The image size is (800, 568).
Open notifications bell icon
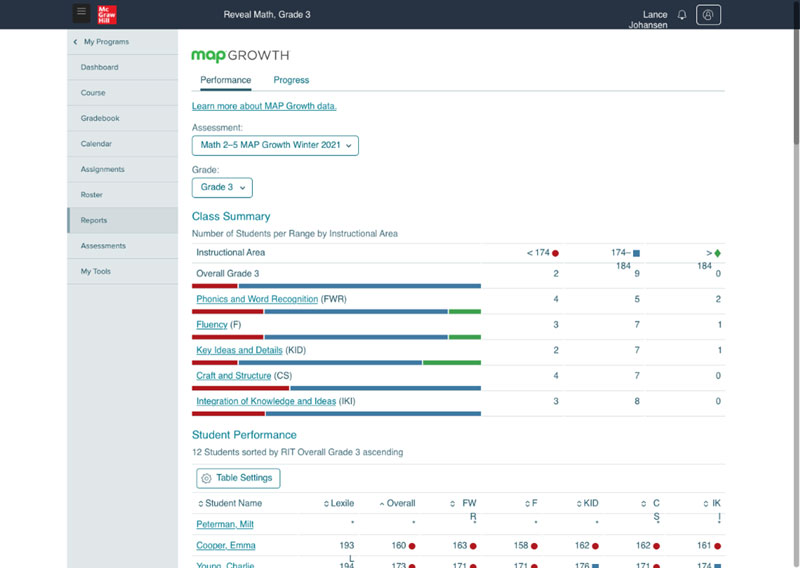682,15
